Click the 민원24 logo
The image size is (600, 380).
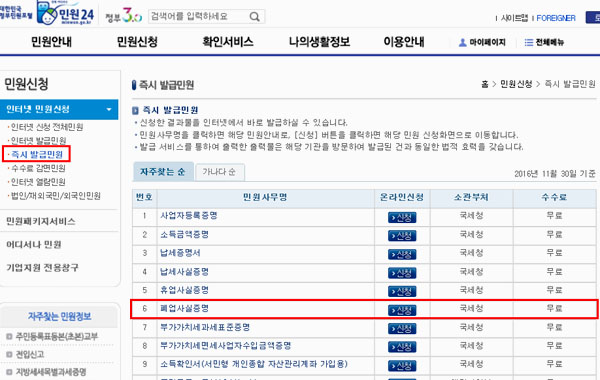point(65,13)
